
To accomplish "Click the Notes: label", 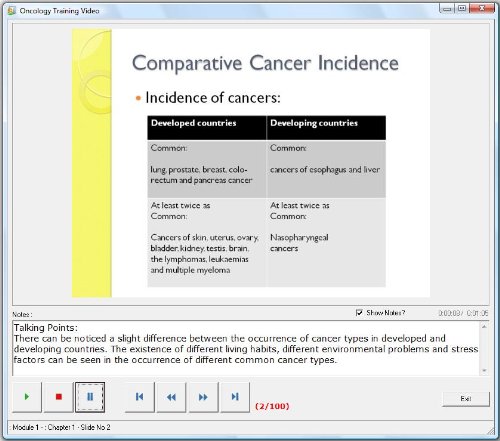I will point(22,314).
